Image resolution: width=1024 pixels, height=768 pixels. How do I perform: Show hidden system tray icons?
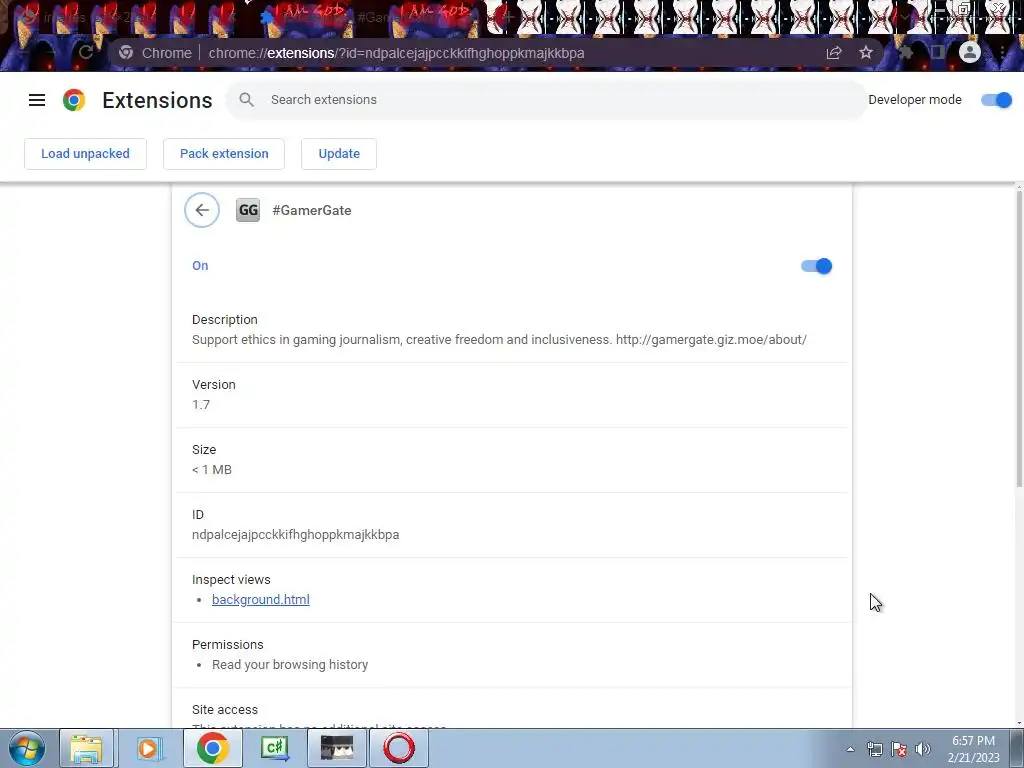(850, 749)
